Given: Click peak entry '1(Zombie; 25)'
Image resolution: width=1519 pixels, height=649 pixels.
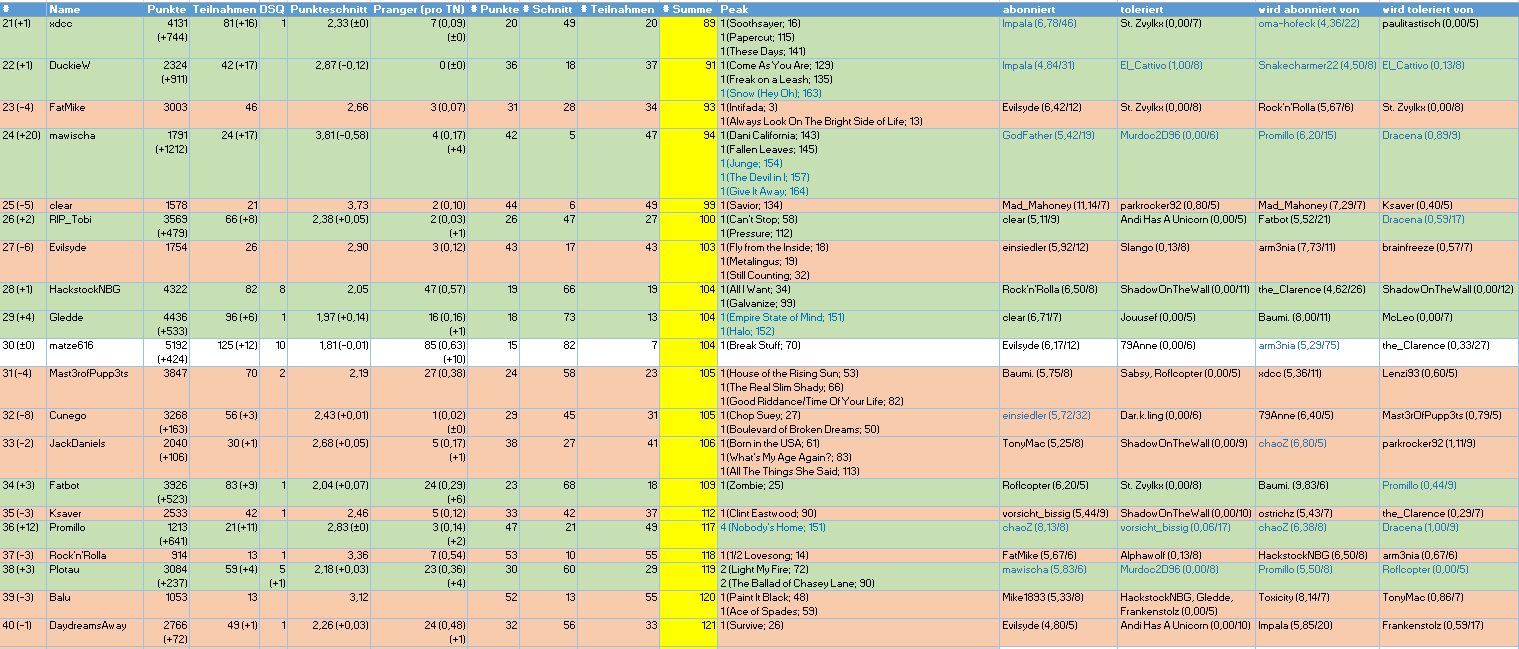Looking at the screenshot, I should pyautogui.click(x=751, y=485).
